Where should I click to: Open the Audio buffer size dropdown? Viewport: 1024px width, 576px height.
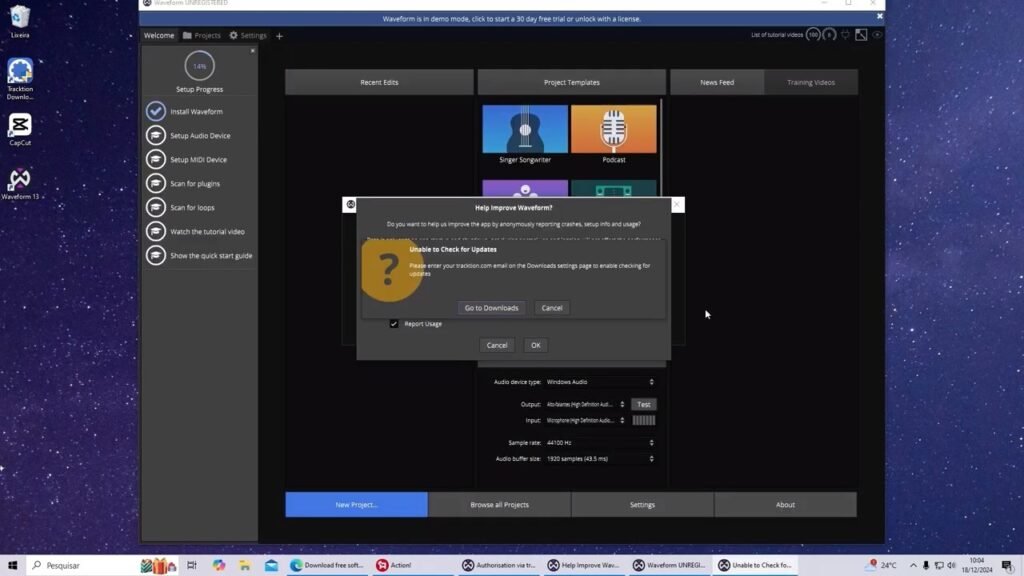(600, 459)
